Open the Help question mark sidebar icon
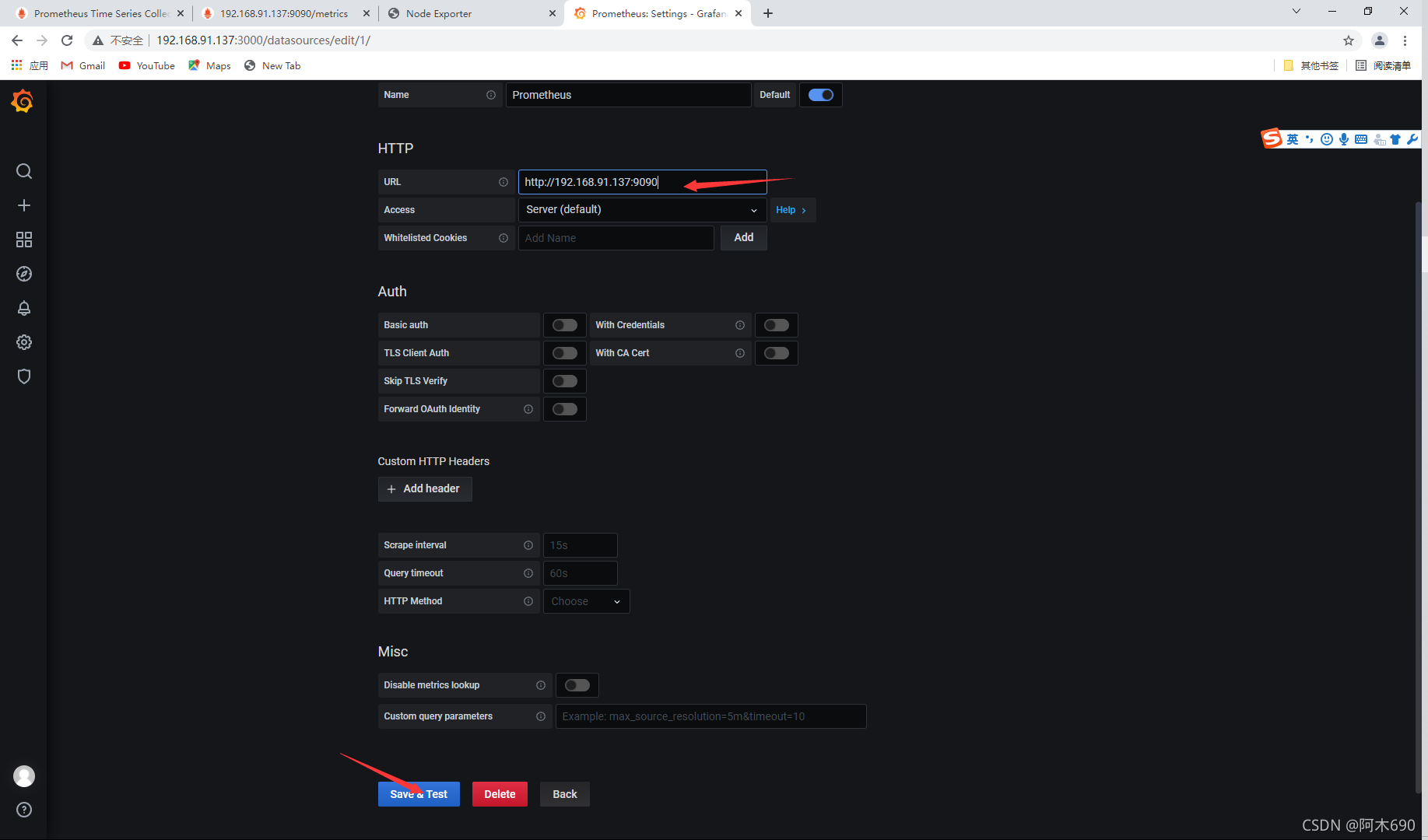Viewport: 1428px width, 840px height. pyautogui.click(x=24, y=810)
